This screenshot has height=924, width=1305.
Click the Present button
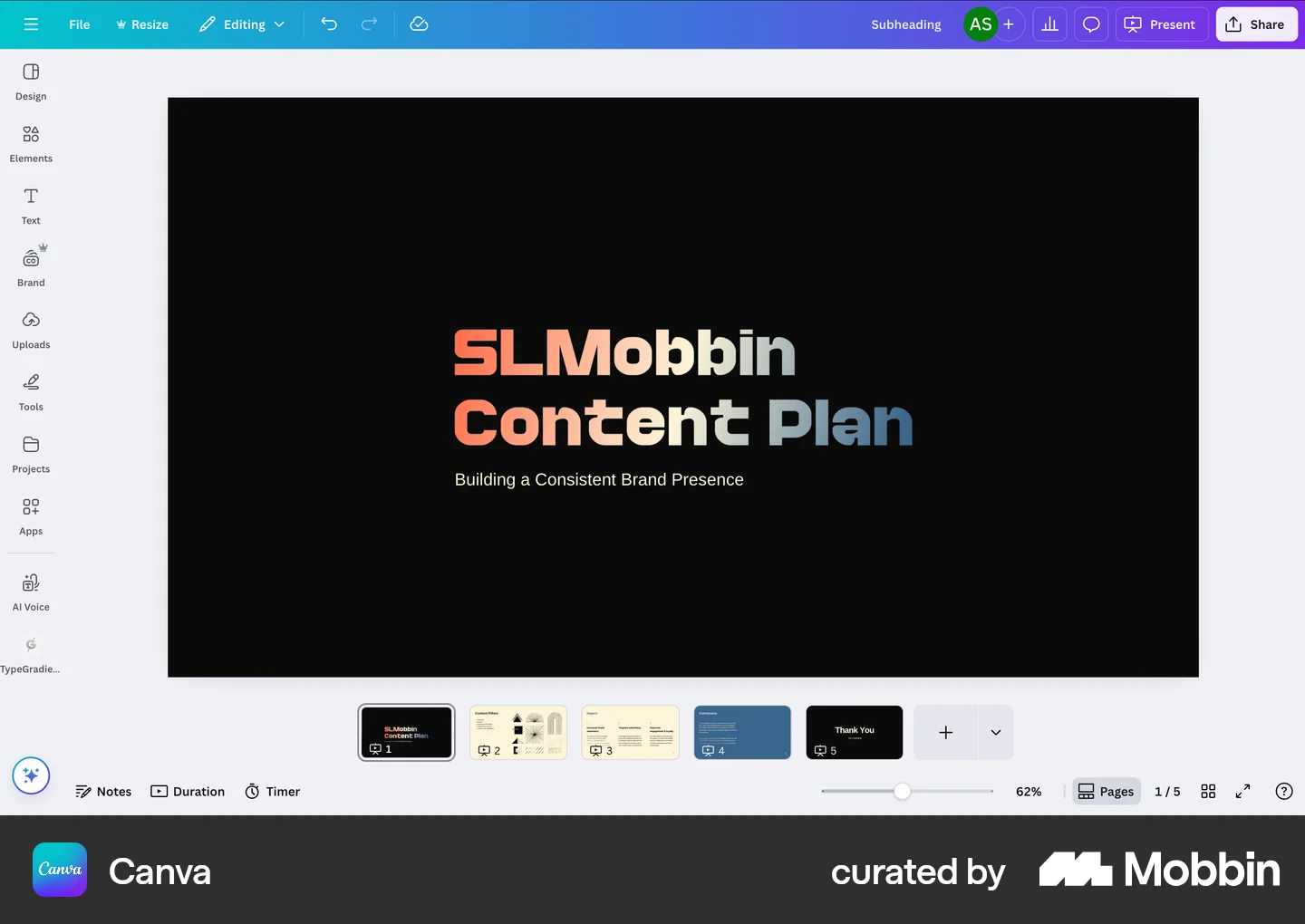(1161, 24)
